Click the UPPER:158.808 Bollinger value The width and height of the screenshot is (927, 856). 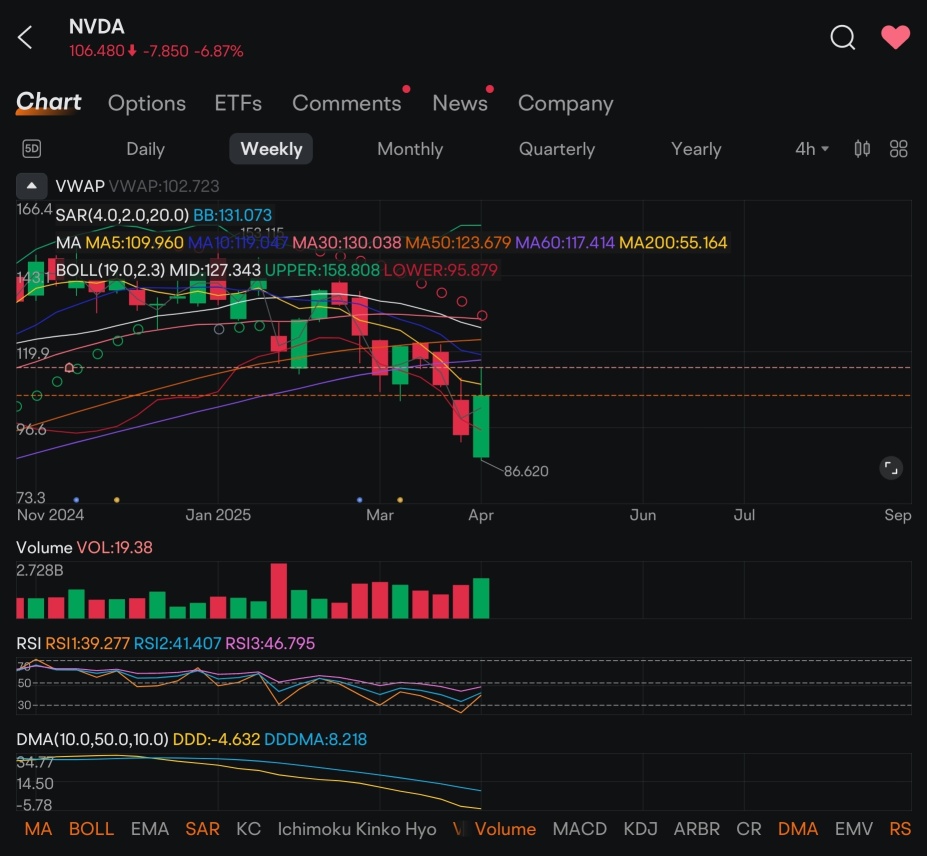[x=322, y=270]
